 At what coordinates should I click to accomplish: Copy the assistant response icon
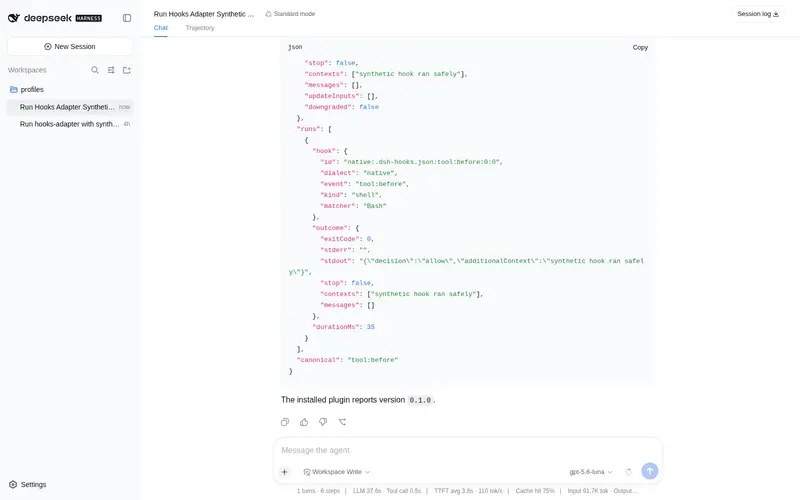coord(285,422)
